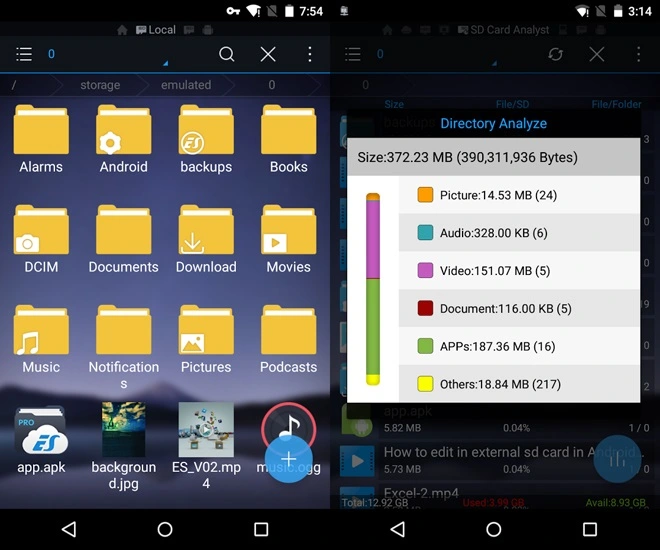Open hamburger menu in SD Card Analyst

tap(353, 54)
